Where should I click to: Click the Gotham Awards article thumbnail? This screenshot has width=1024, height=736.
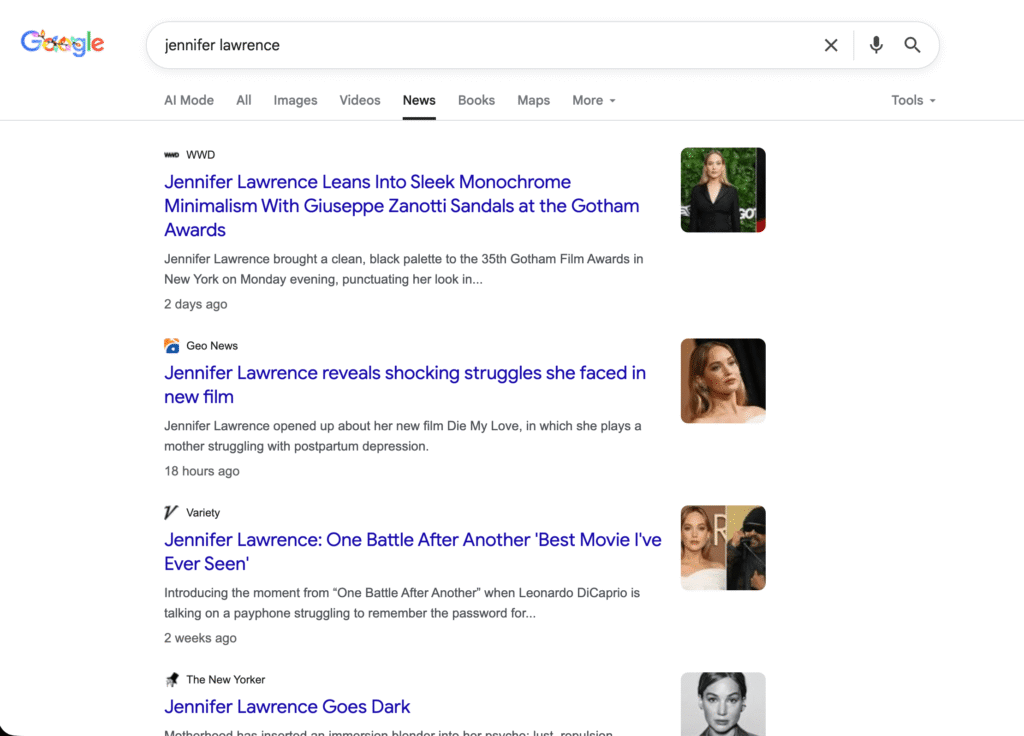(x=723, y=190)
